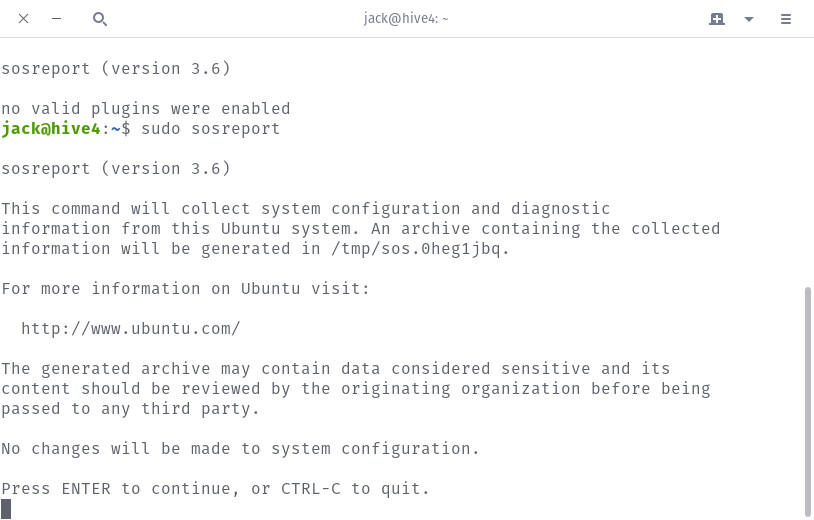
Task: Open the hamburger menu
Action: (785, 19)
